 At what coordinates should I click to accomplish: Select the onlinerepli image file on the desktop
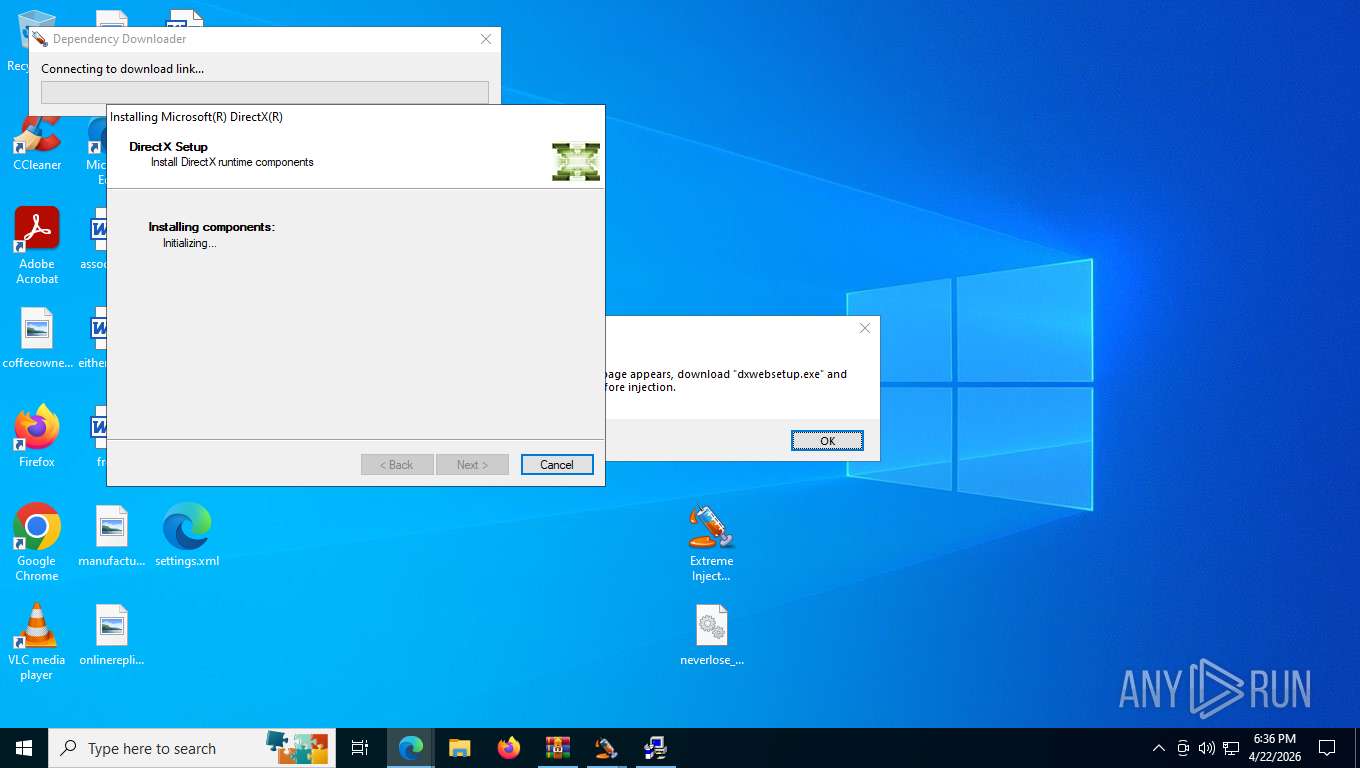(112, 635)
